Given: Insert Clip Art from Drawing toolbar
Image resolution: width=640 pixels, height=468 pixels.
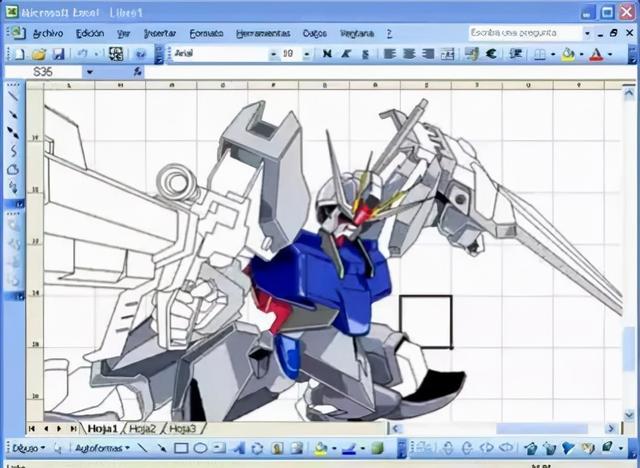Looking at the screenshot, I should [278, 448].
